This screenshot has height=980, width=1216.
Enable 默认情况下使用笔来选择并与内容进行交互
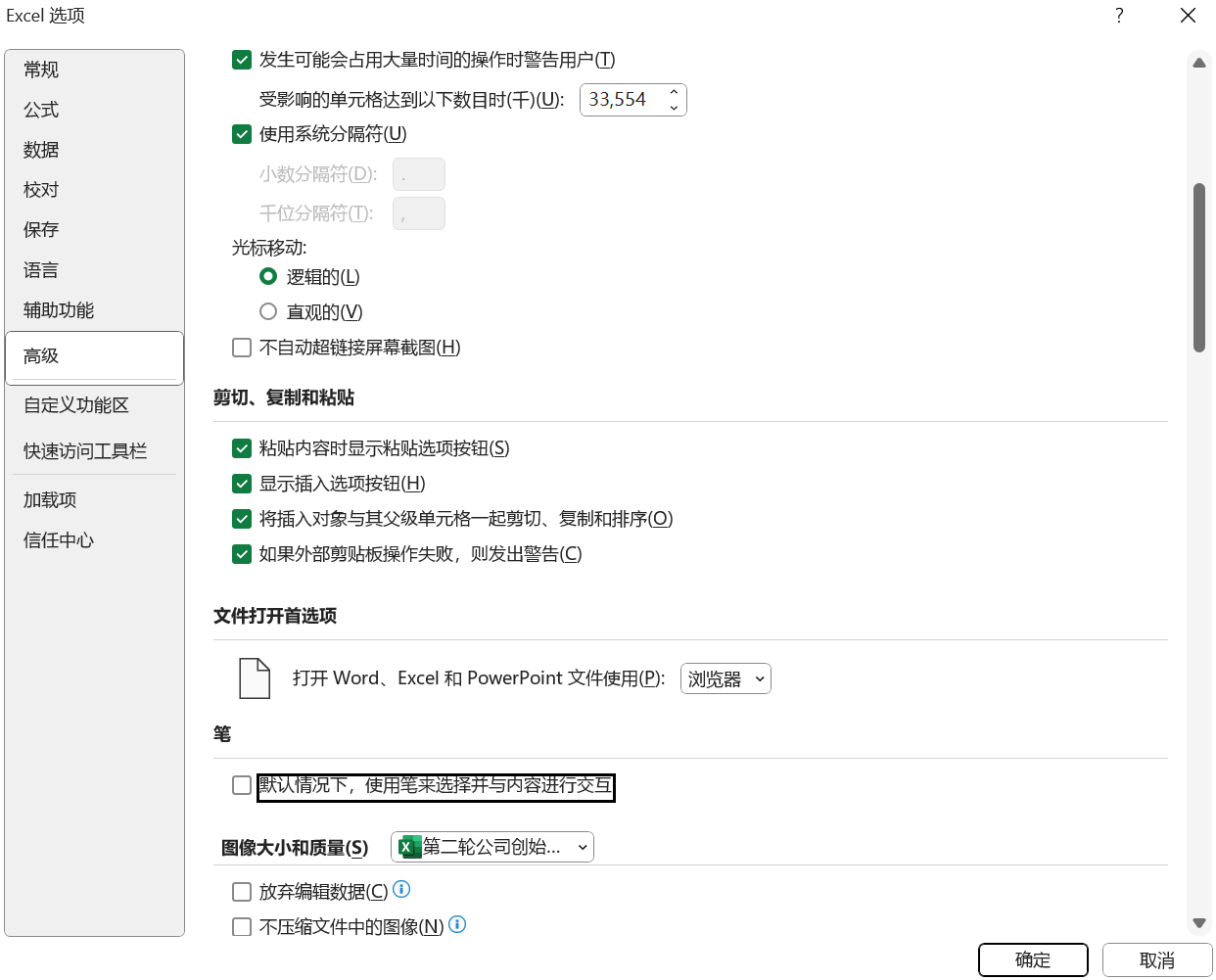[242, 784]
